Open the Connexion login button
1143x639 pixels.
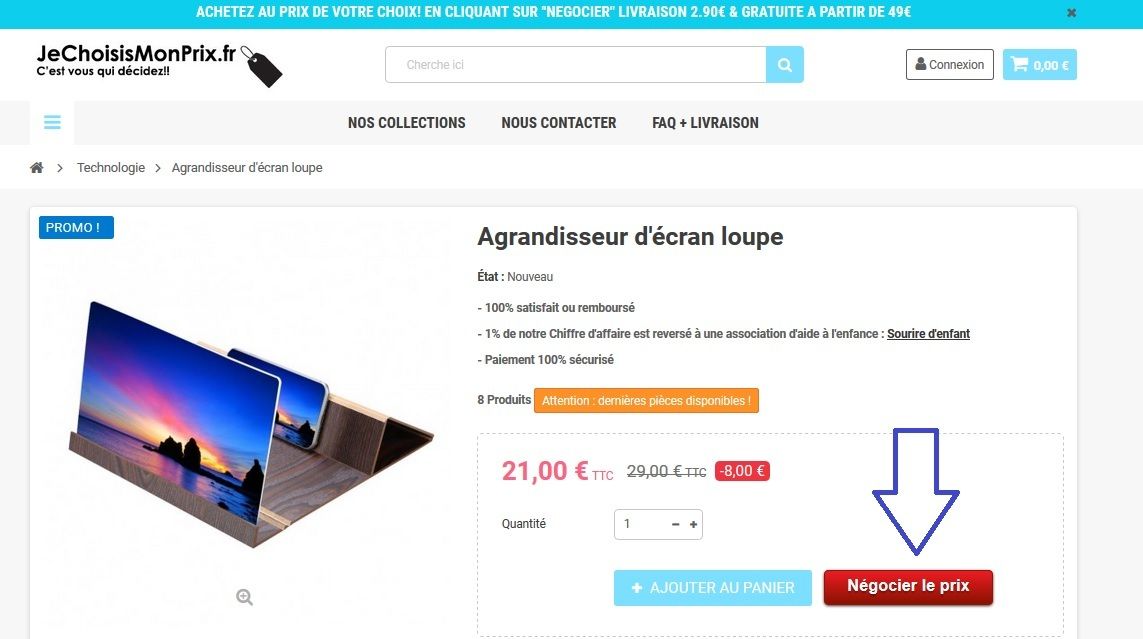click(949, 65)
